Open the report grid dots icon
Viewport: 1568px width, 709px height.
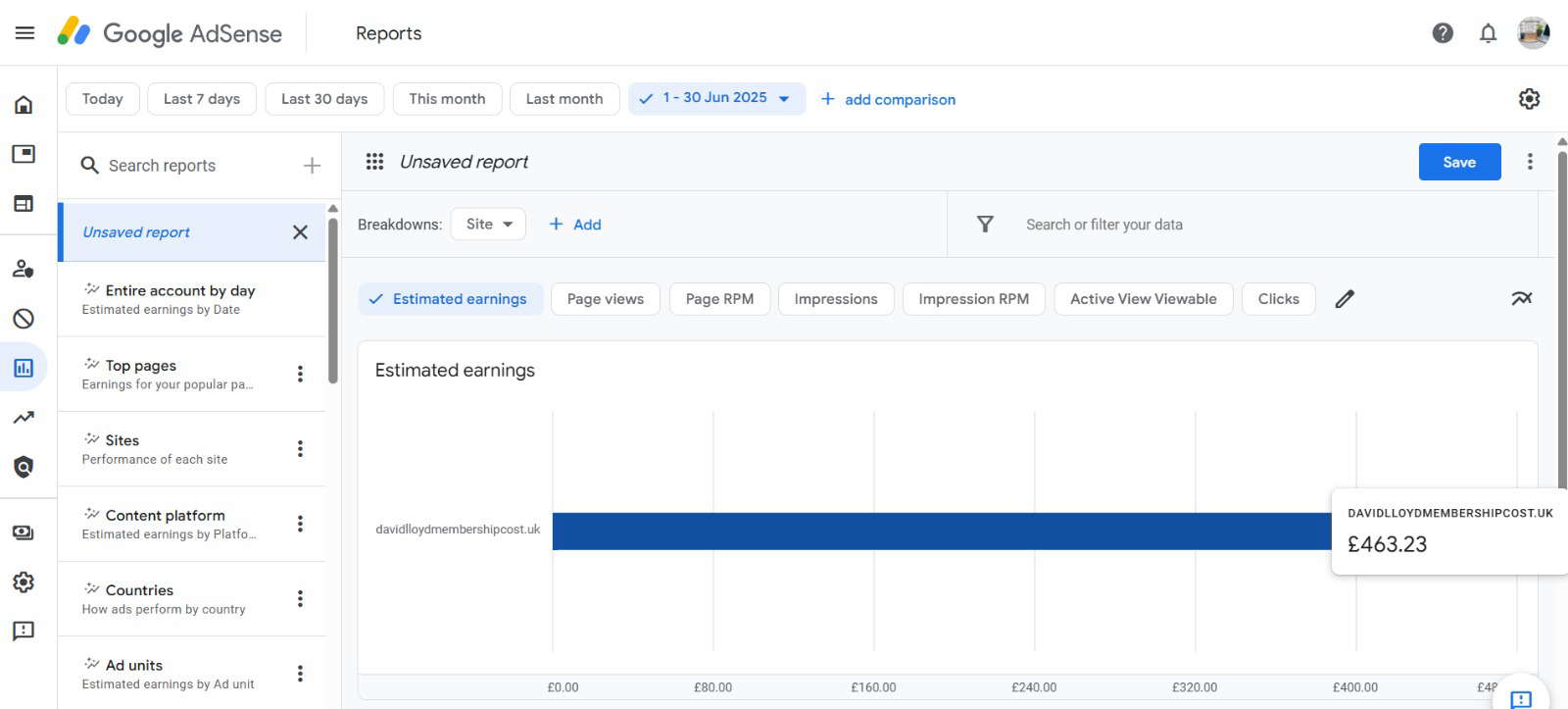point(374,162)
